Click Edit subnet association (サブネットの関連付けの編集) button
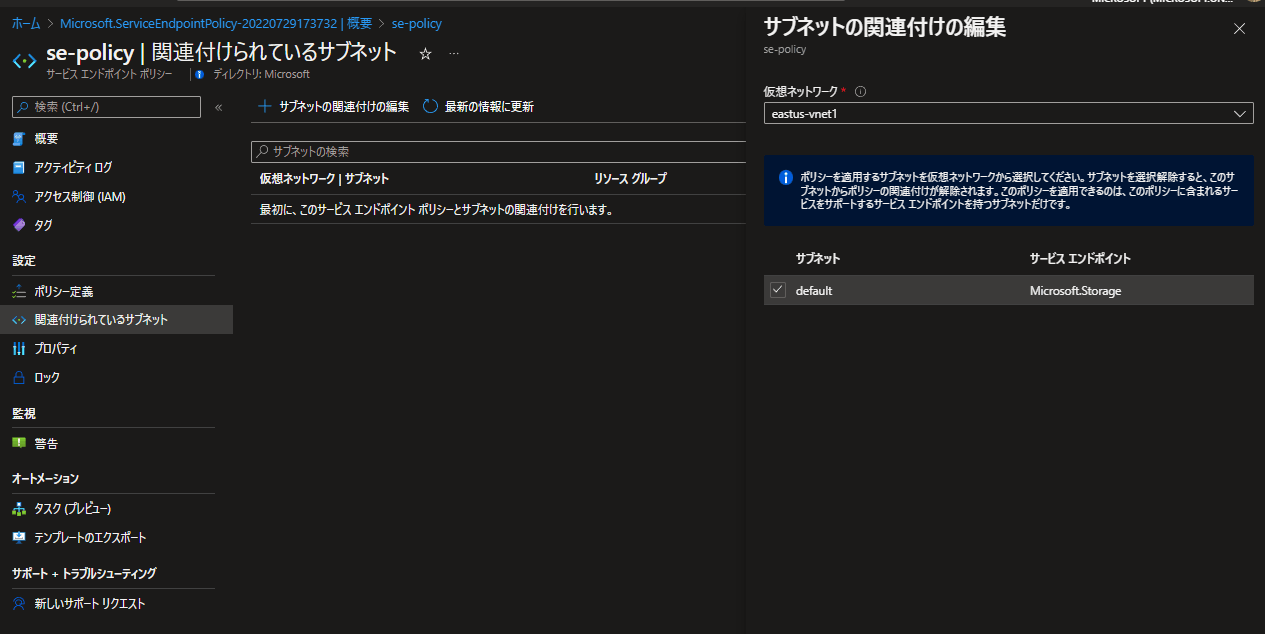Viewport: 1265px width, 634px height. click(334, 106)
